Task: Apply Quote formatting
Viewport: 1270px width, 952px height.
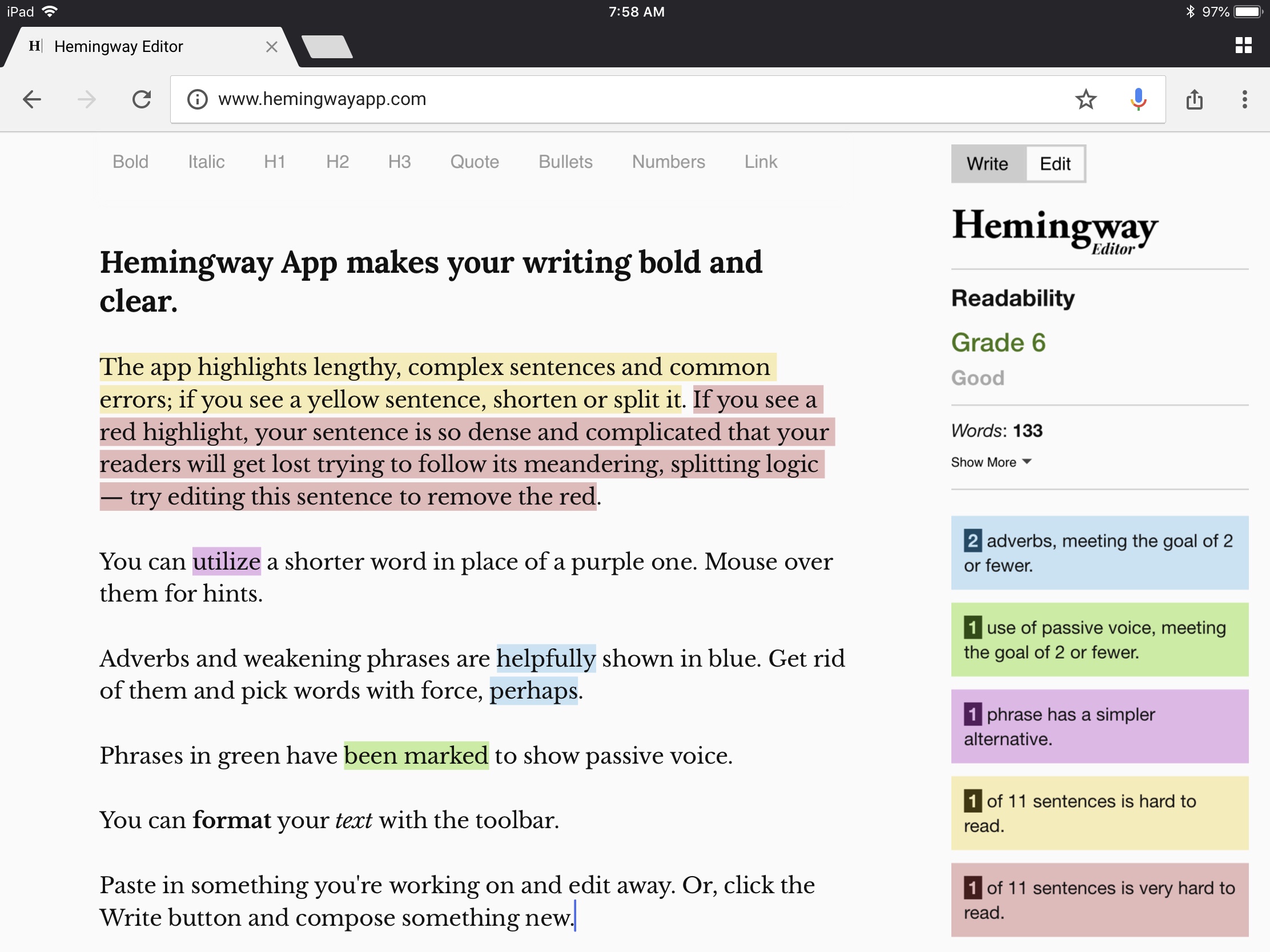Action: click(474, 162)
